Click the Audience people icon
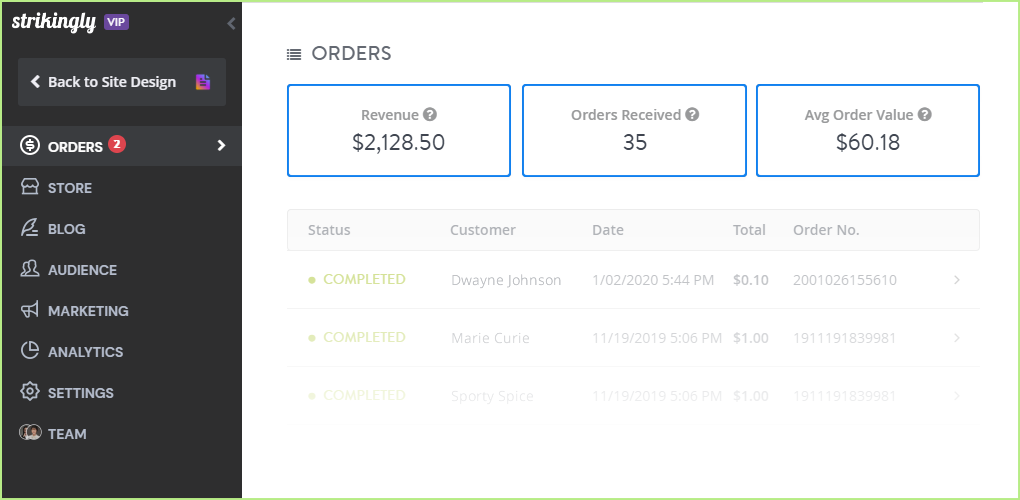The height and width of the screenshot is (500, 1020). coord(30,269)
